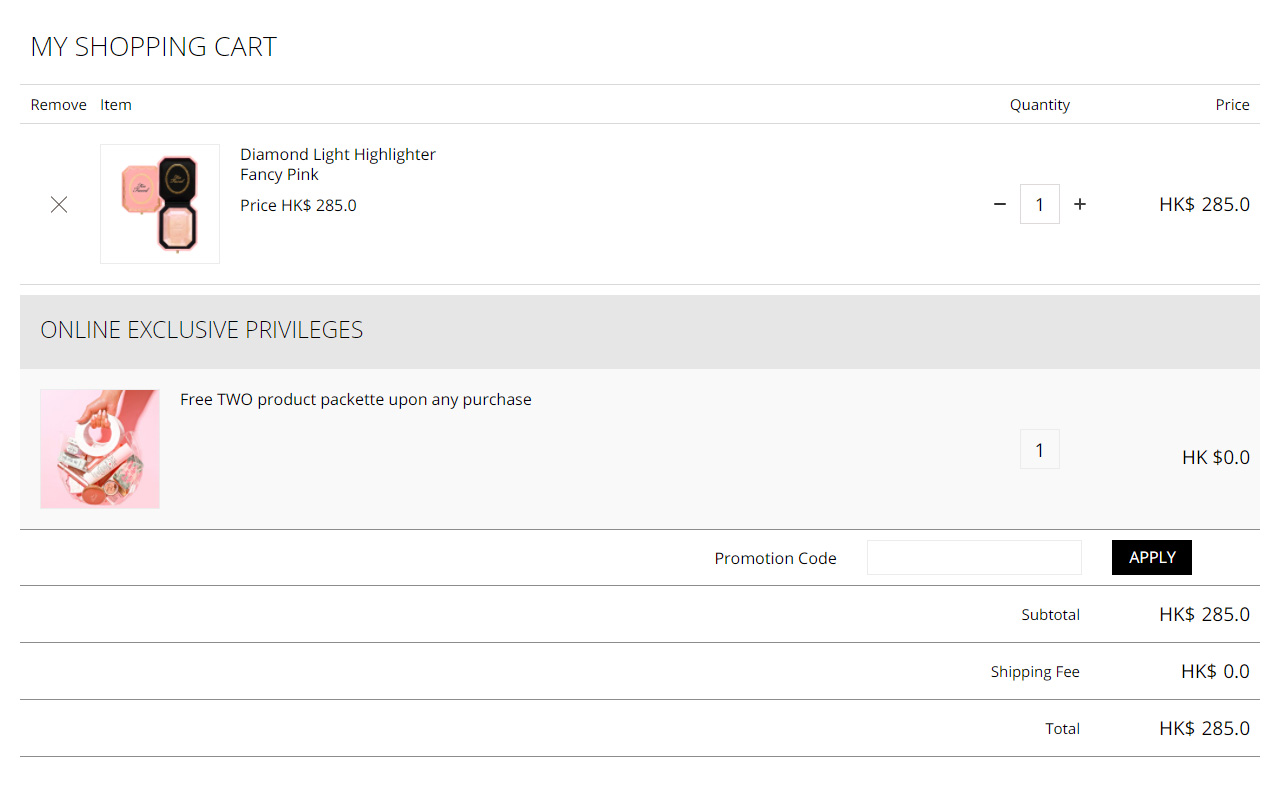1280x800 pixels.
Task: Increase quantity with the plus icon
Action: tap(1080, 204)
